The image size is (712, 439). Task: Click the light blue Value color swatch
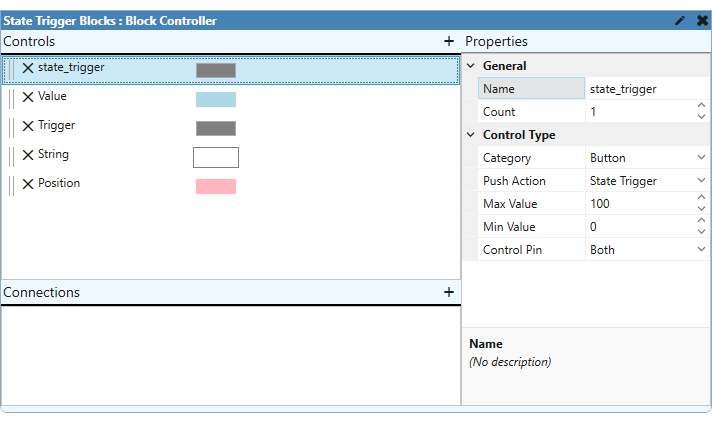point(216,99)
